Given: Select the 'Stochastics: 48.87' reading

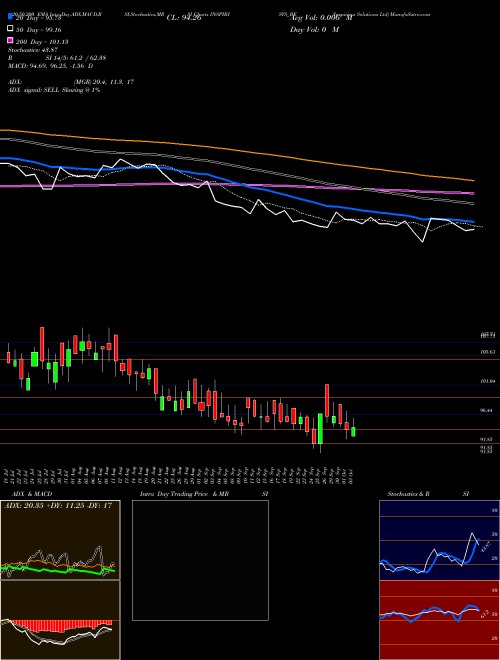Looking at the screenshot, I should click(33, 50).
